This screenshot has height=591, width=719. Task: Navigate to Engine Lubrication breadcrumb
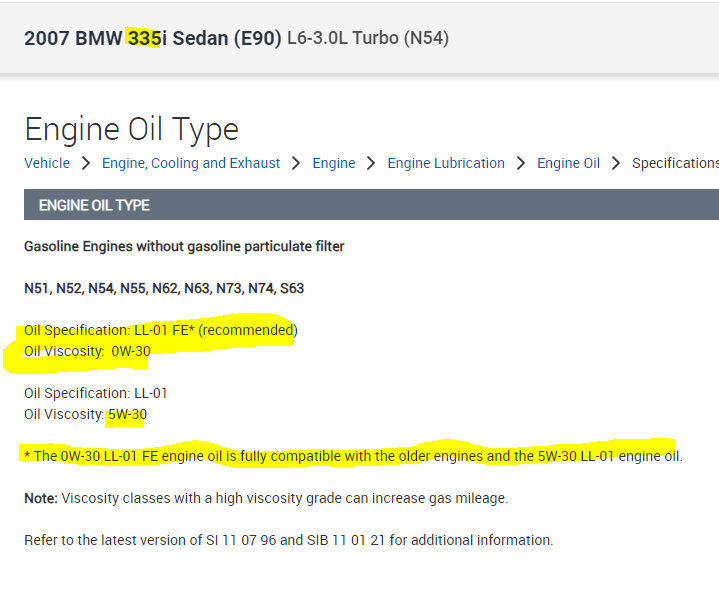pos(446,163)
